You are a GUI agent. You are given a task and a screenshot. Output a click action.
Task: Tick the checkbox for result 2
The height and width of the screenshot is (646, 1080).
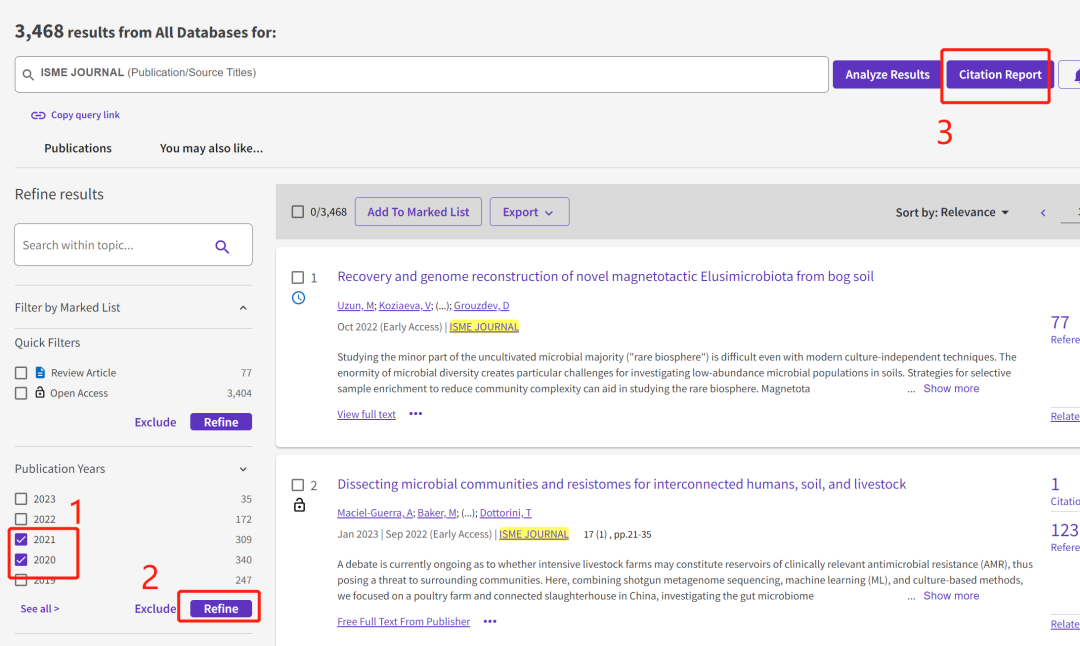pyautogui.click(x=298, y=485)
